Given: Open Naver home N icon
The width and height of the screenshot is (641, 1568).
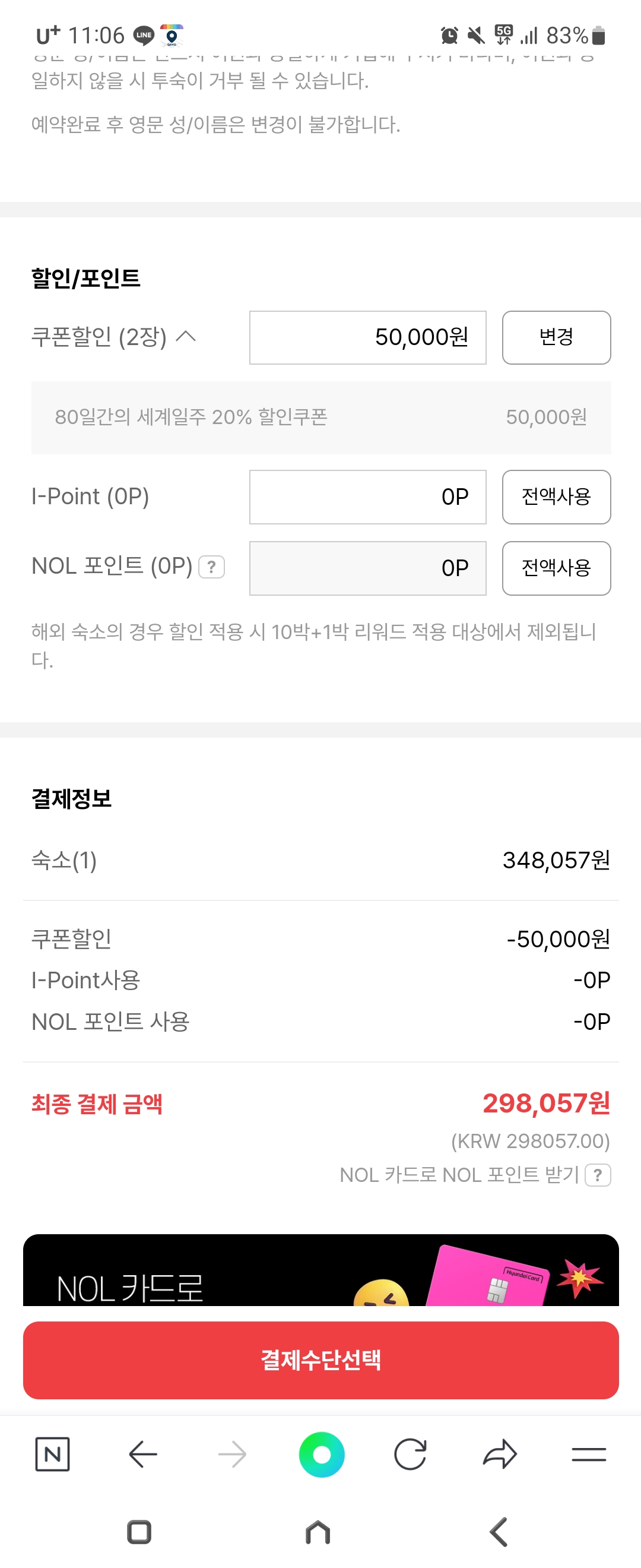Looking at the screenshot, I should click(x=52, y=1454).
